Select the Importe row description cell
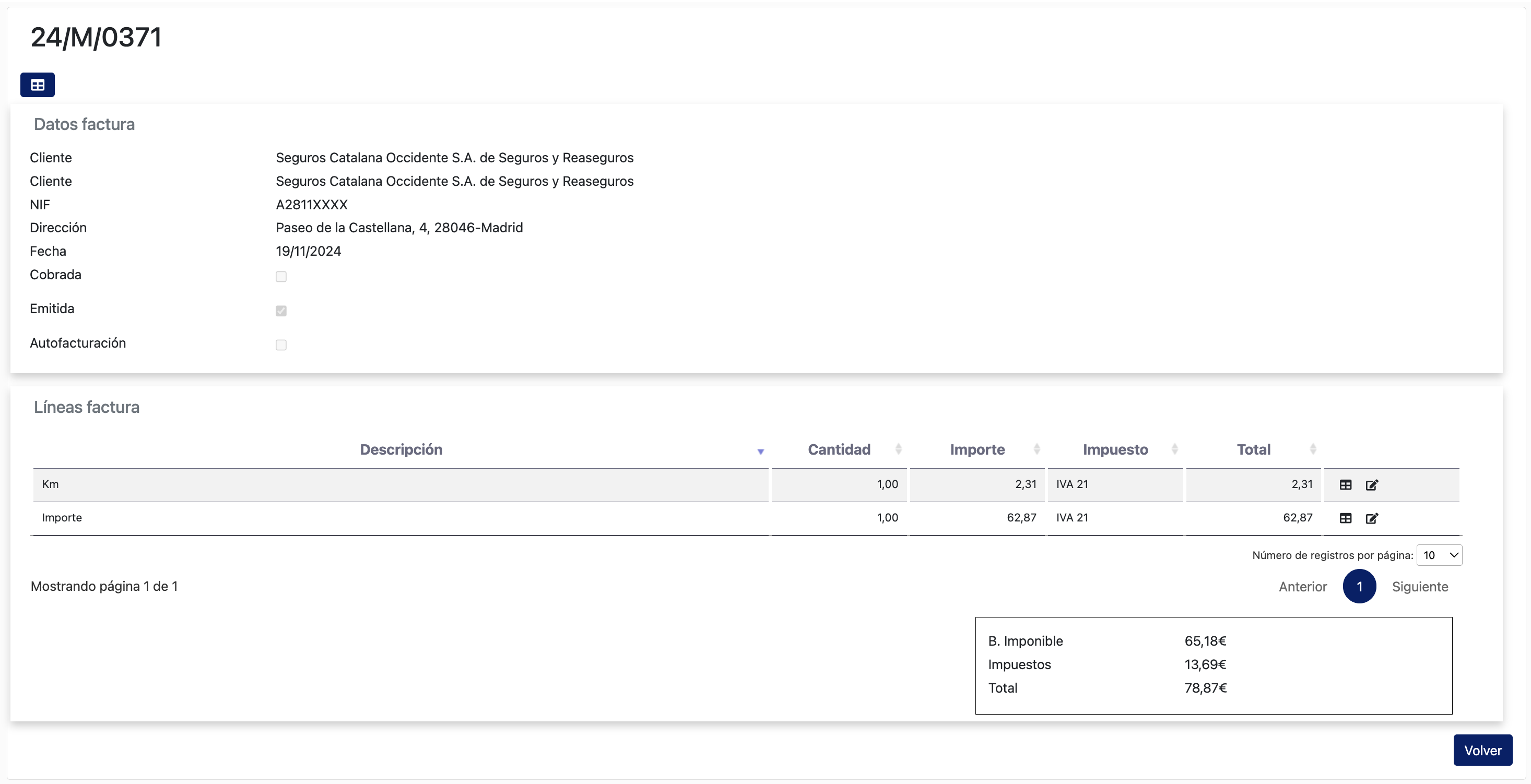This screenshot has height=784, width=1531. 401,518
